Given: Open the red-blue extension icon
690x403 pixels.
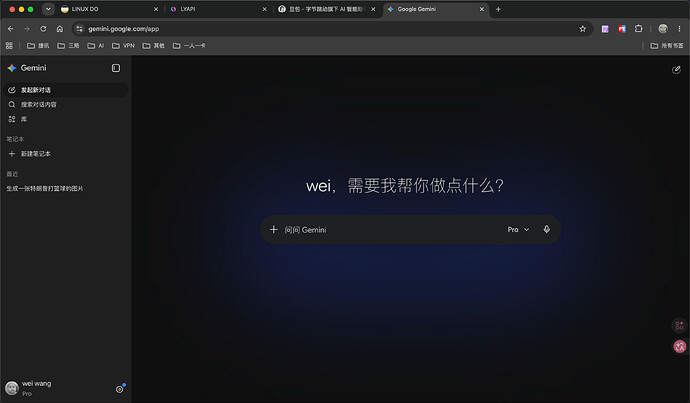Looking at the screenshot, I should (622, 29).
